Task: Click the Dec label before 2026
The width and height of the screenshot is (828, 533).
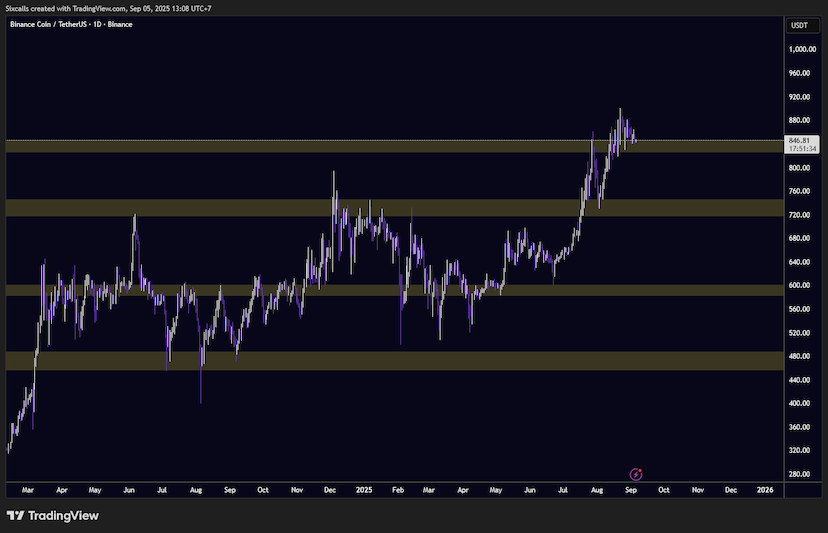Action: [x=731, y=490]
